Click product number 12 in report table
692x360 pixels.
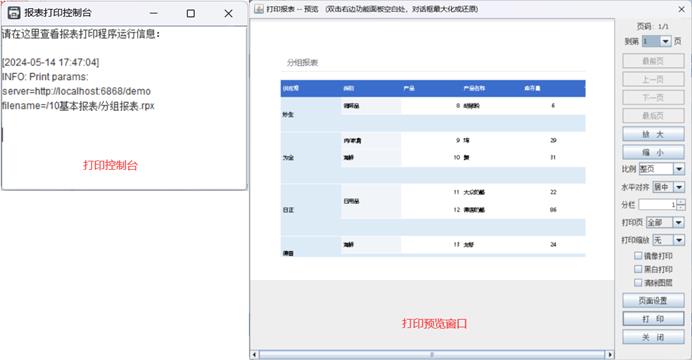click(456, 210)
